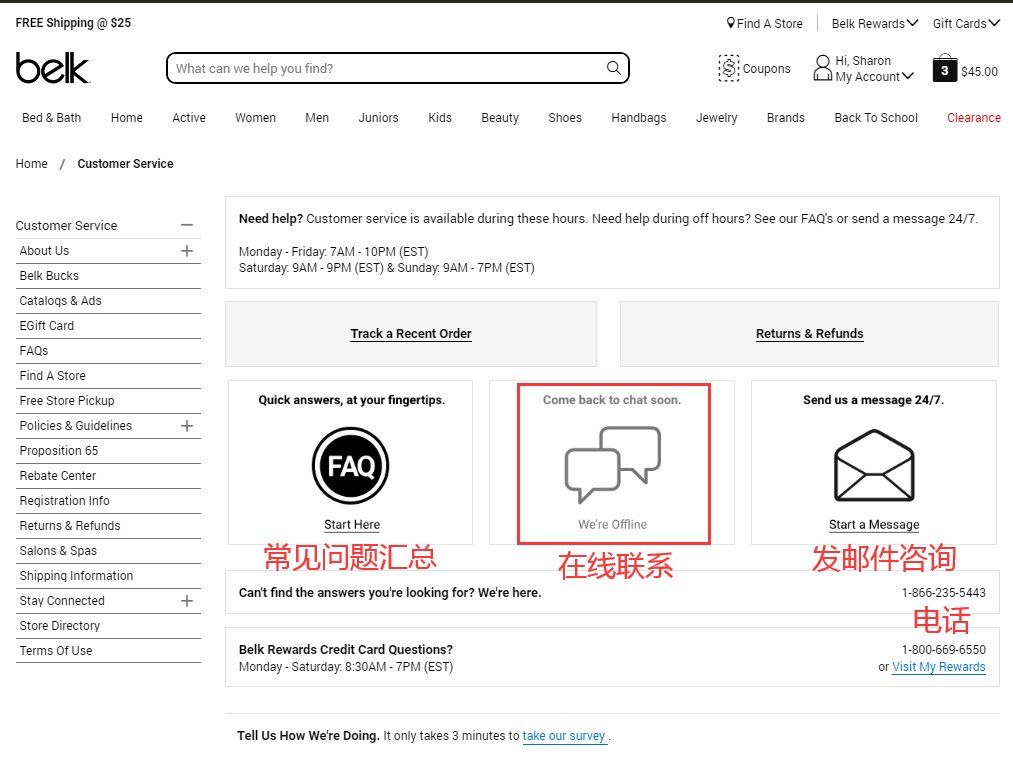The image size is (1013, 773).
Task: Open Returns & Refunds main link
Action: pyautogui.click(x=809, y=333)
